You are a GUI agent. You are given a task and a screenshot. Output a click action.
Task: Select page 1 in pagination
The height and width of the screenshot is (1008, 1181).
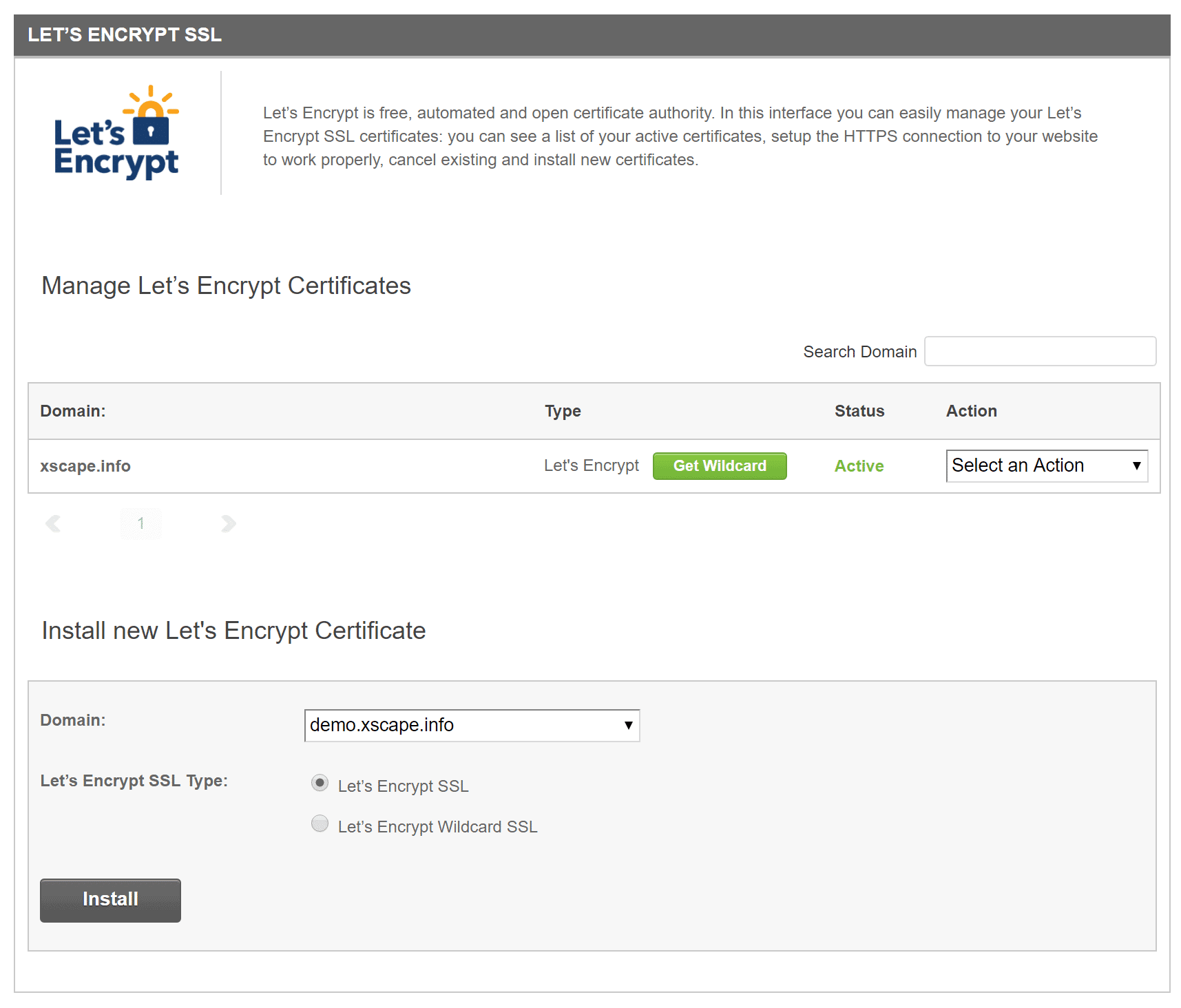(140, 523)
